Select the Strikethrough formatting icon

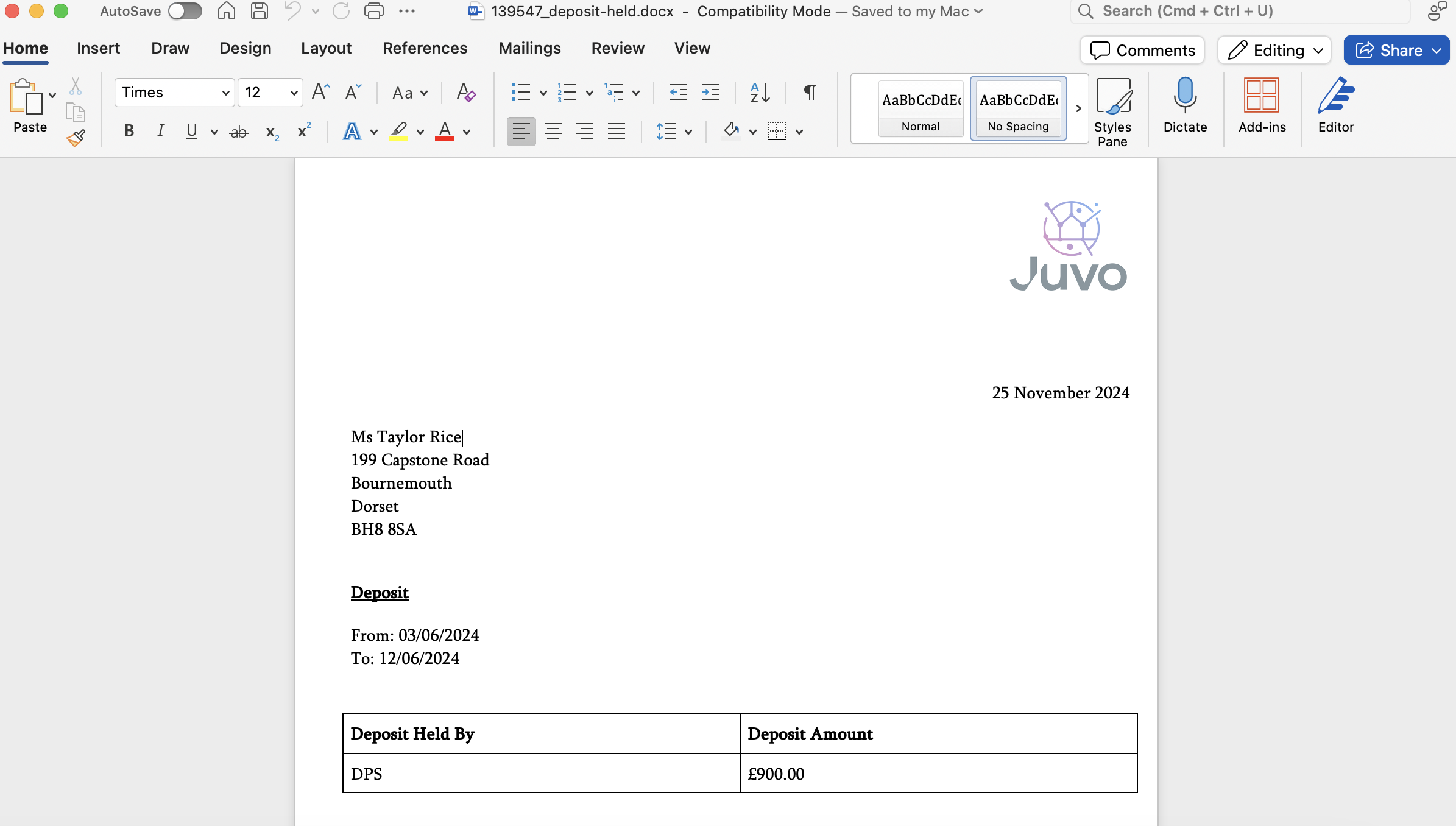coord(238,130)
